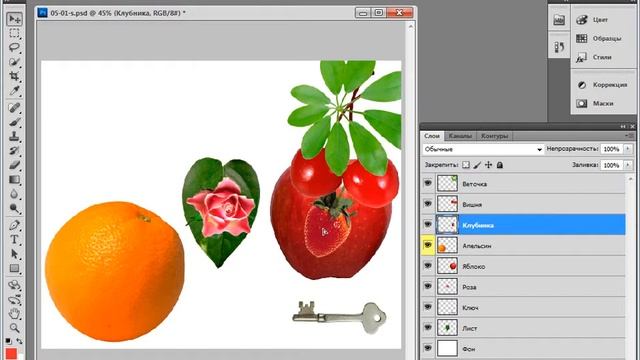Hide the Яблоко layer

(428, 266)
